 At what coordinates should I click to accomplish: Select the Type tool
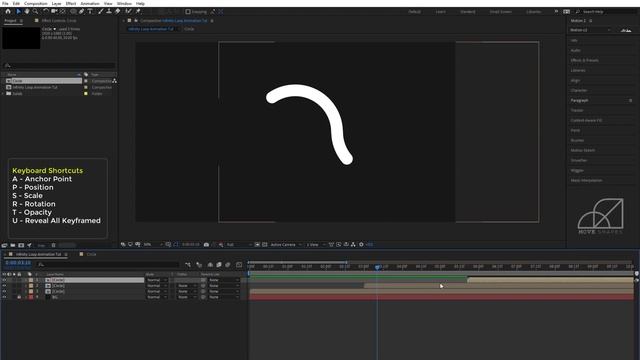pos(90,11)
